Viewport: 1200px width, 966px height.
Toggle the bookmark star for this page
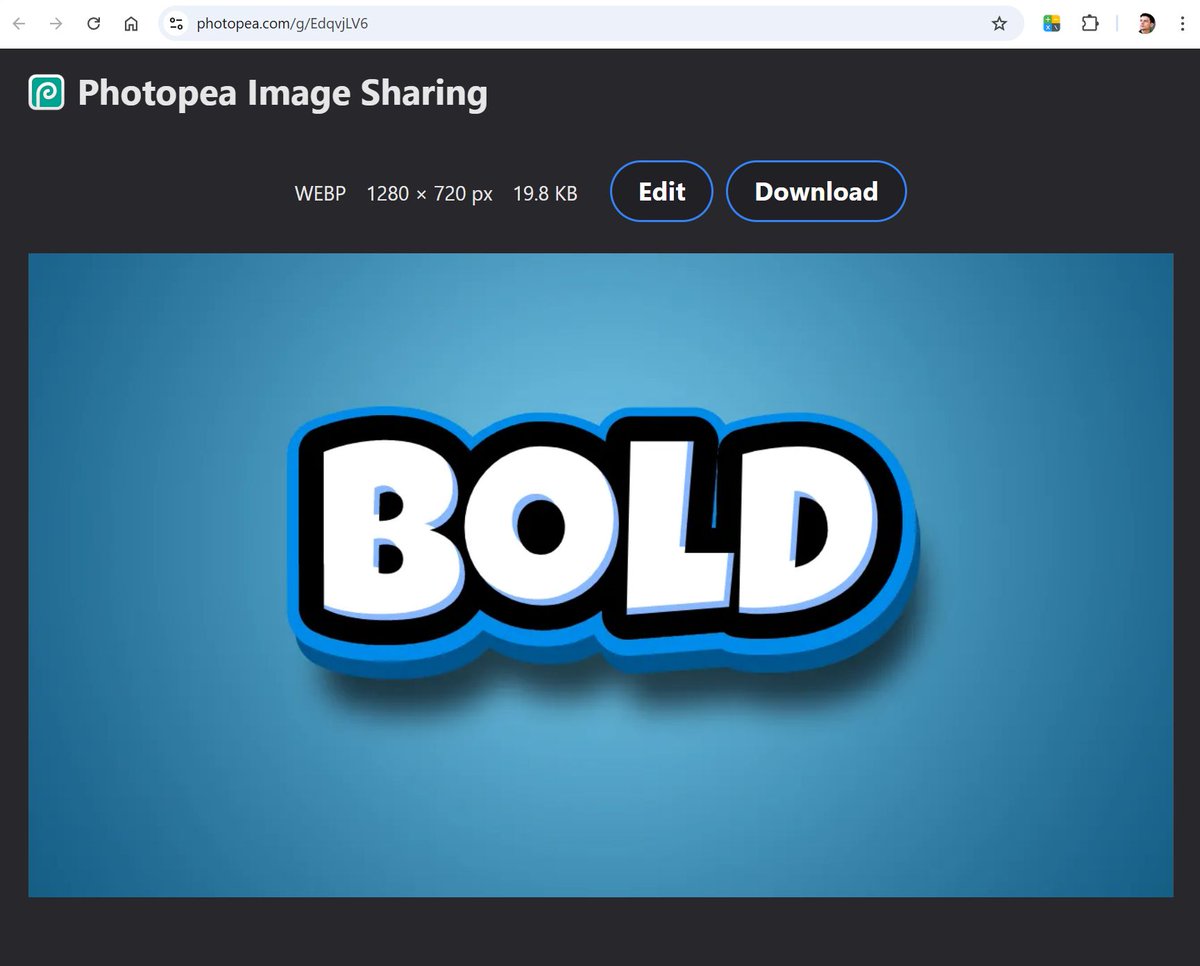point(999,22)
